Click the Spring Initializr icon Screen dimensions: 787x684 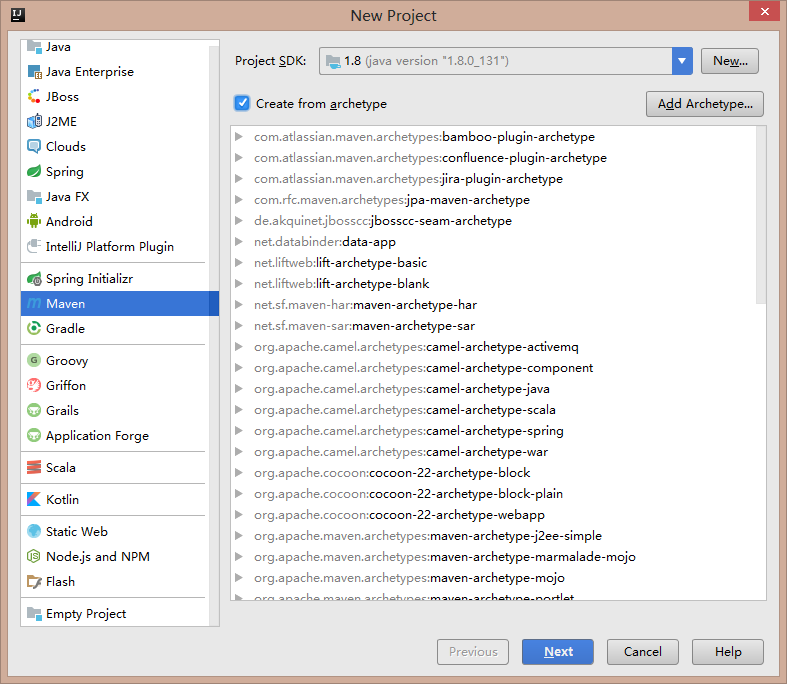click(34, 279)
